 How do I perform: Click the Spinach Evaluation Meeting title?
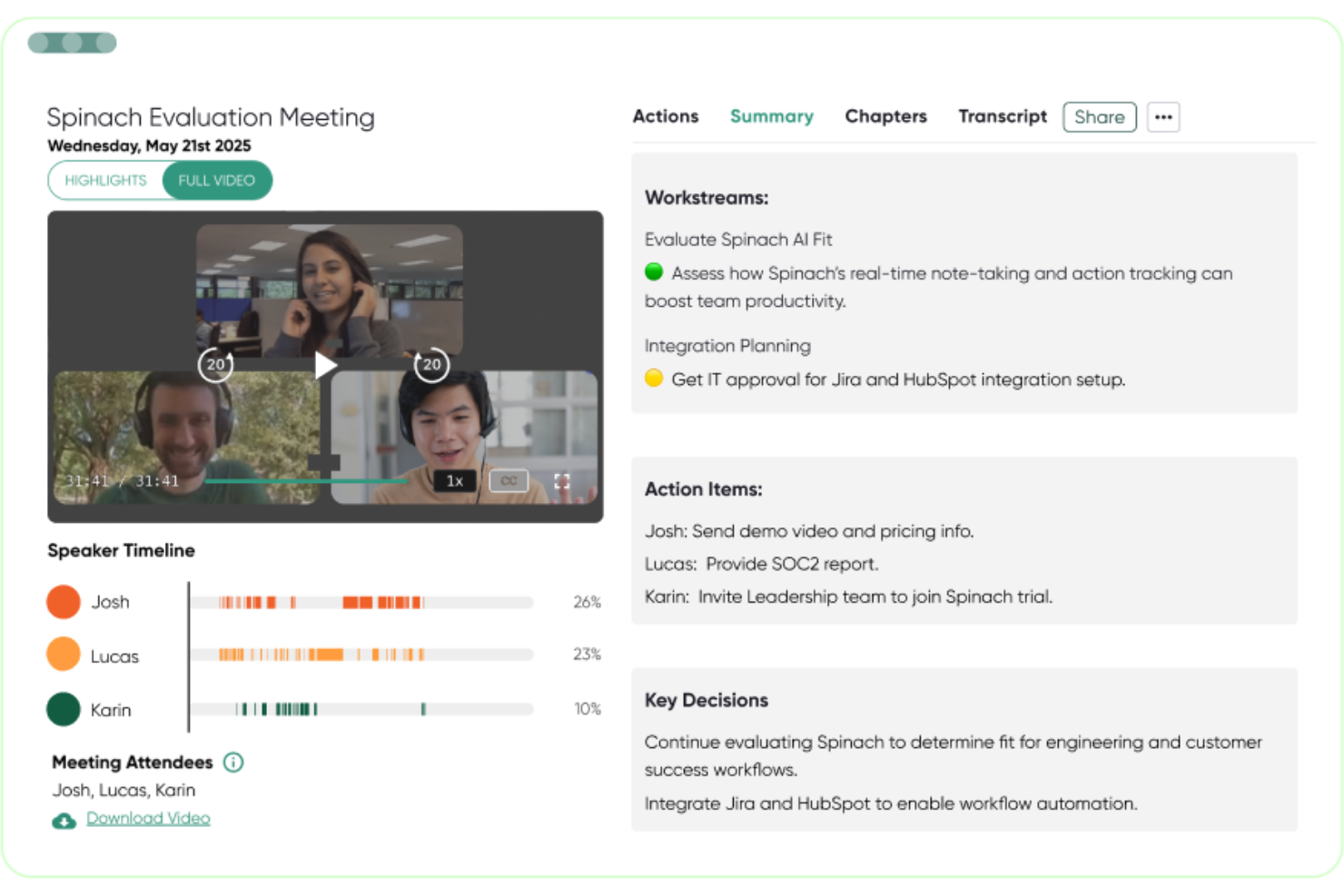[211, 117]
